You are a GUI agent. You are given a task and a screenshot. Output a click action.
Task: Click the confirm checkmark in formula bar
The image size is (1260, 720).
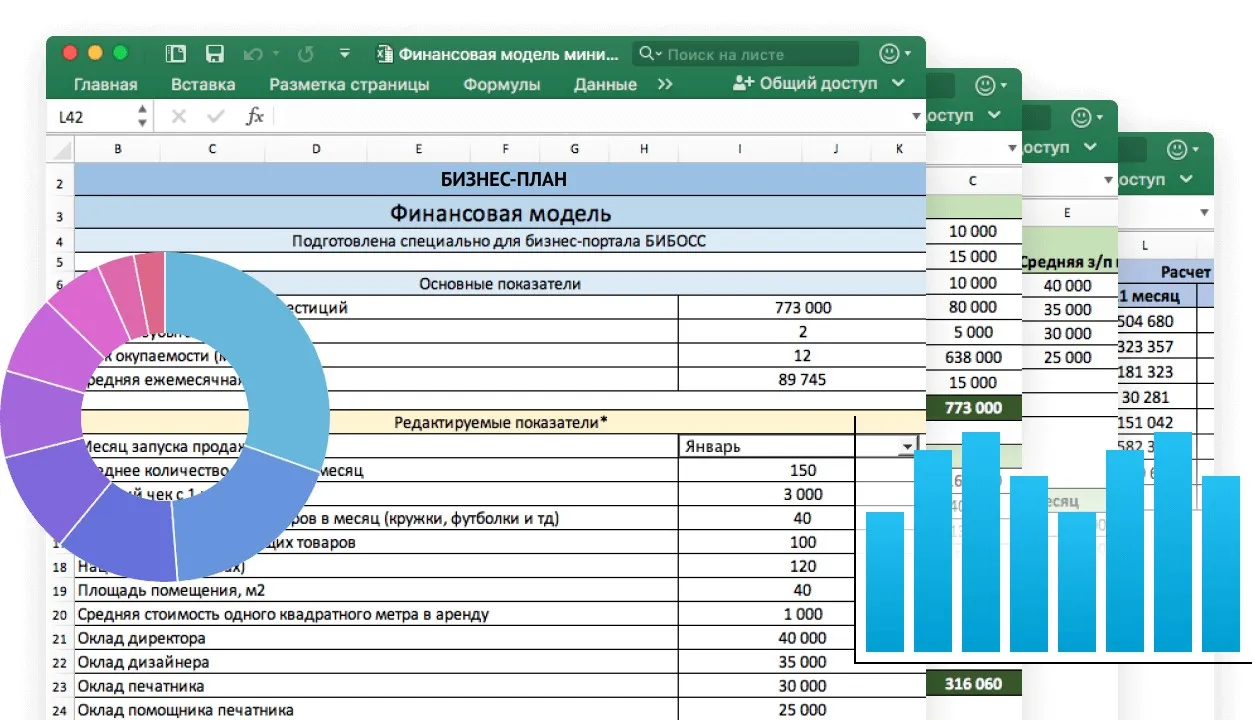tap(215, 116)
